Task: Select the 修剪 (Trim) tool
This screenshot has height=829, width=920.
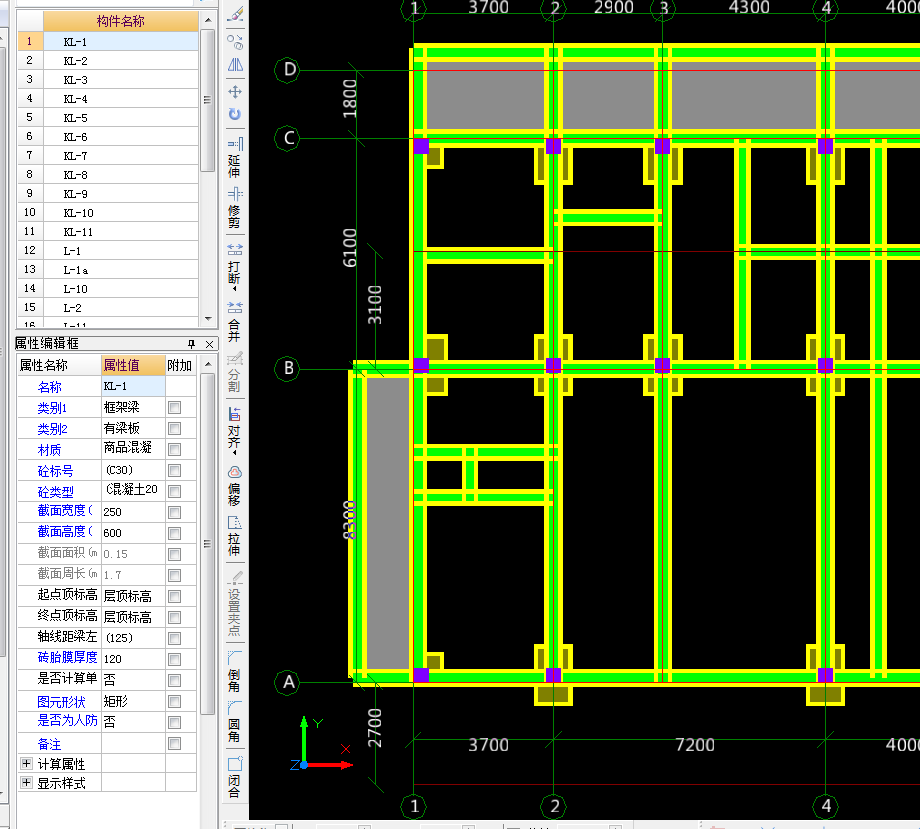Action: 235,208
